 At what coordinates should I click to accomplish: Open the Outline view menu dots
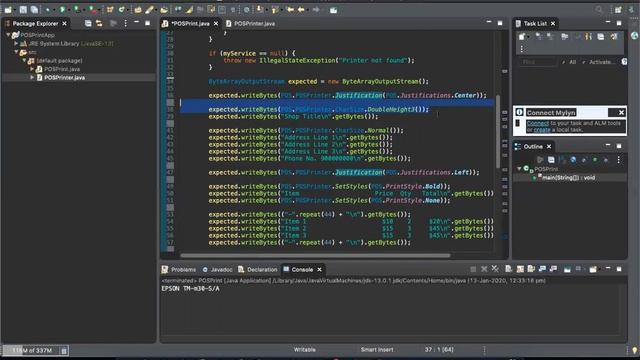[618, 160]
